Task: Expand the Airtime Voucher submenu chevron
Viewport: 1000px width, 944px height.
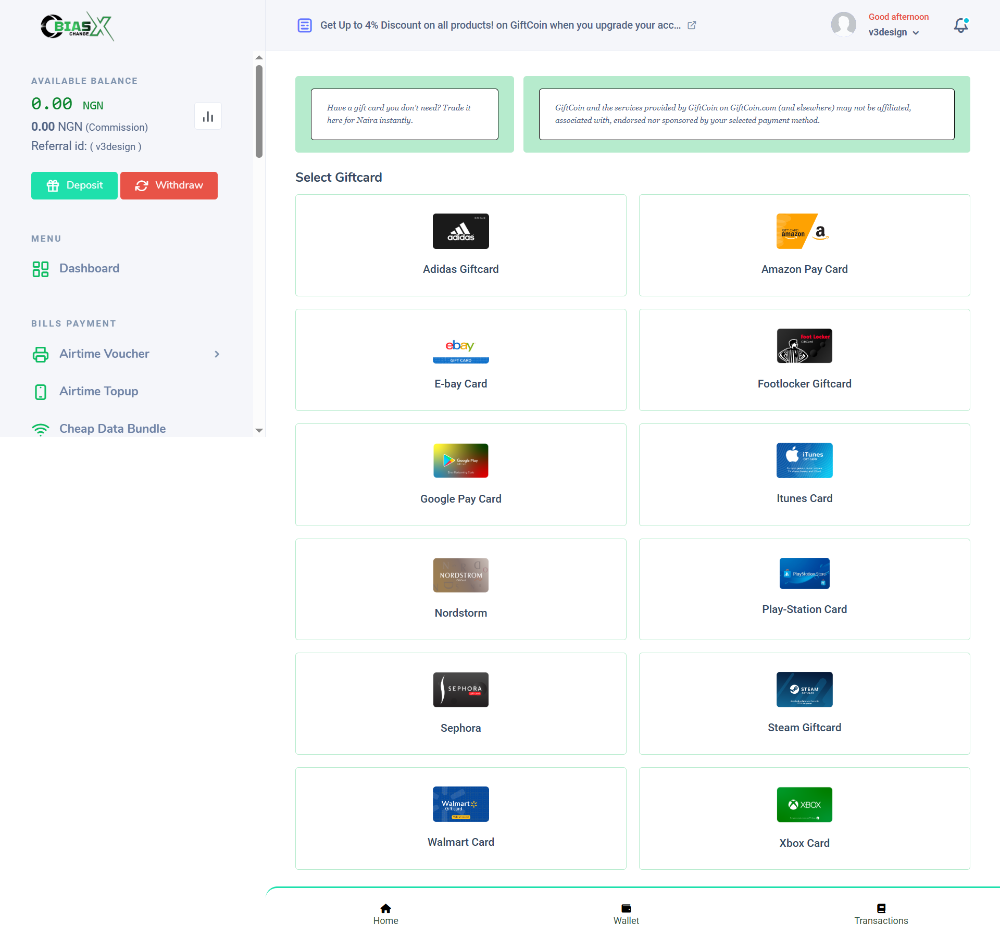Action: click(216, 354)
